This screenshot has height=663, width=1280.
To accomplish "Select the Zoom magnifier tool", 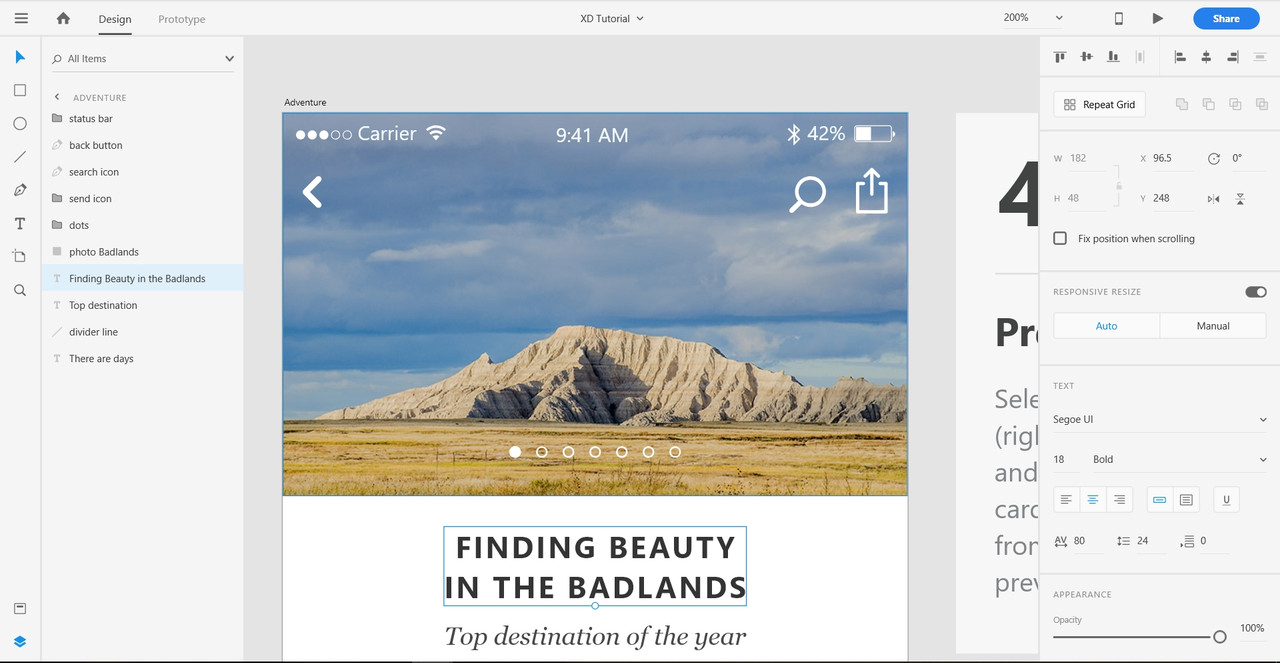I will (x=20, y=290).
